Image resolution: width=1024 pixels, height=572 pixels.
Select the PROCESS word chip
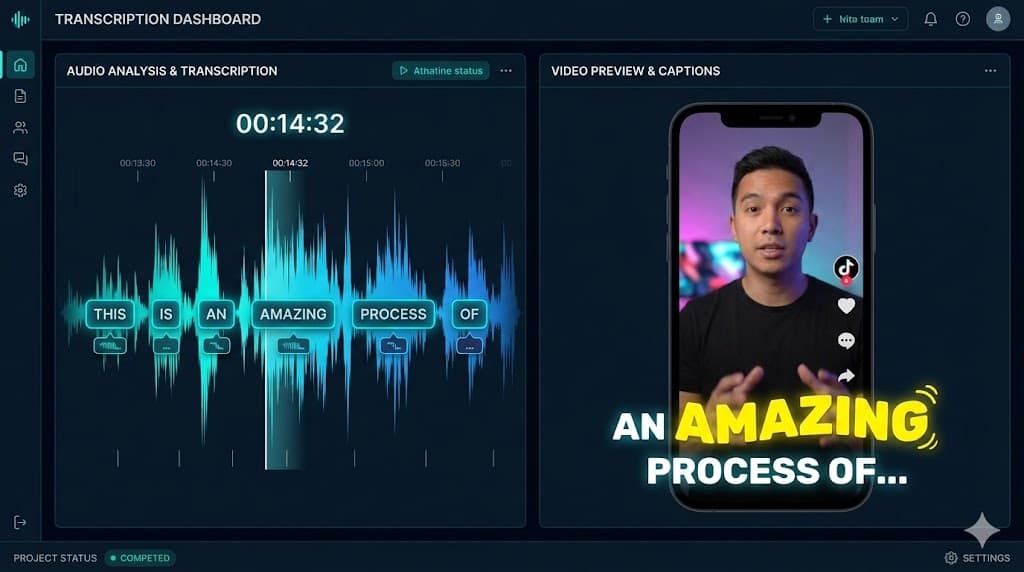tap(393, 314)
